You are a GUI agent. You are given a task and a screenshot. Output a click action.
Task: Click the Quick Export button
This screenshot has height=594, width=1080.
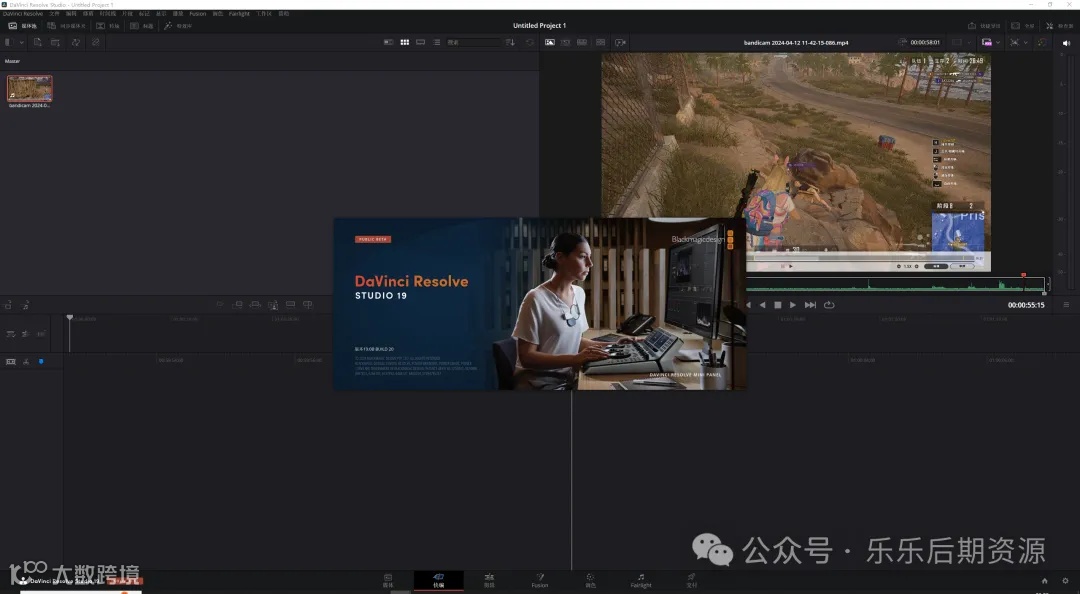click(x=979, y=26)
